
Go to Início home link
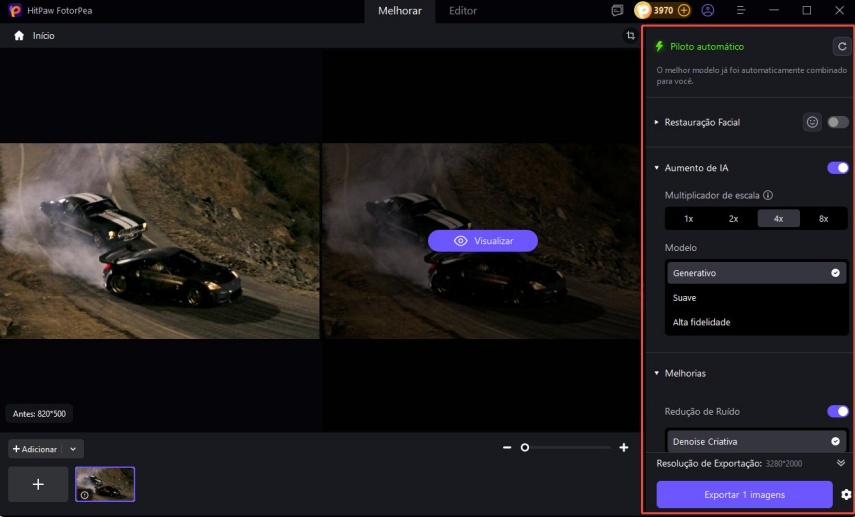point(44,35)
